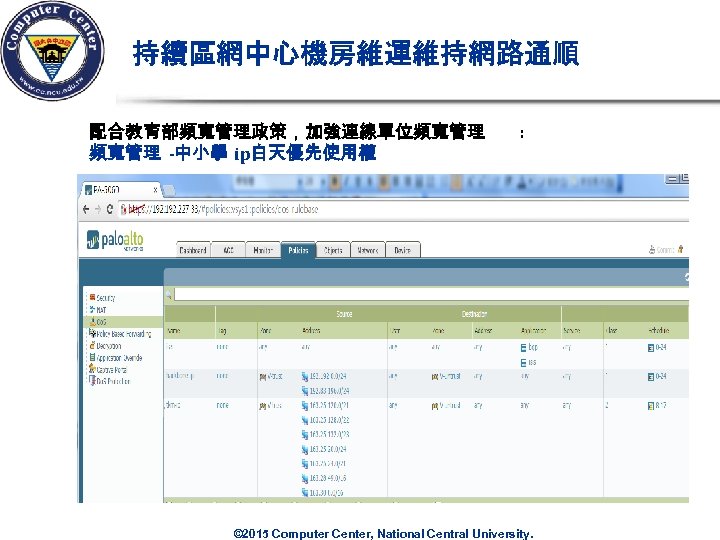
Task: Reload the page with the refresh icon
Action: pyautogui.click(x=109, y=209)
